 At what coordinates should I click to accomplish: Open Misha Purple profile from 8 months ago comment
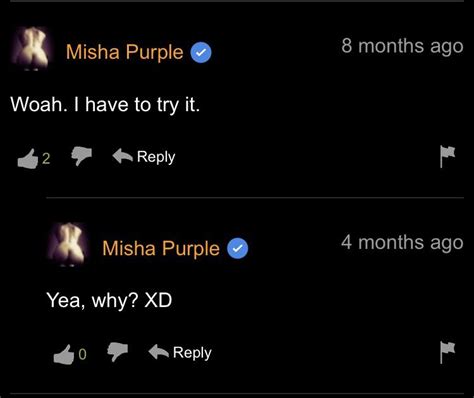pyautogui.click(x=125, y=52)
